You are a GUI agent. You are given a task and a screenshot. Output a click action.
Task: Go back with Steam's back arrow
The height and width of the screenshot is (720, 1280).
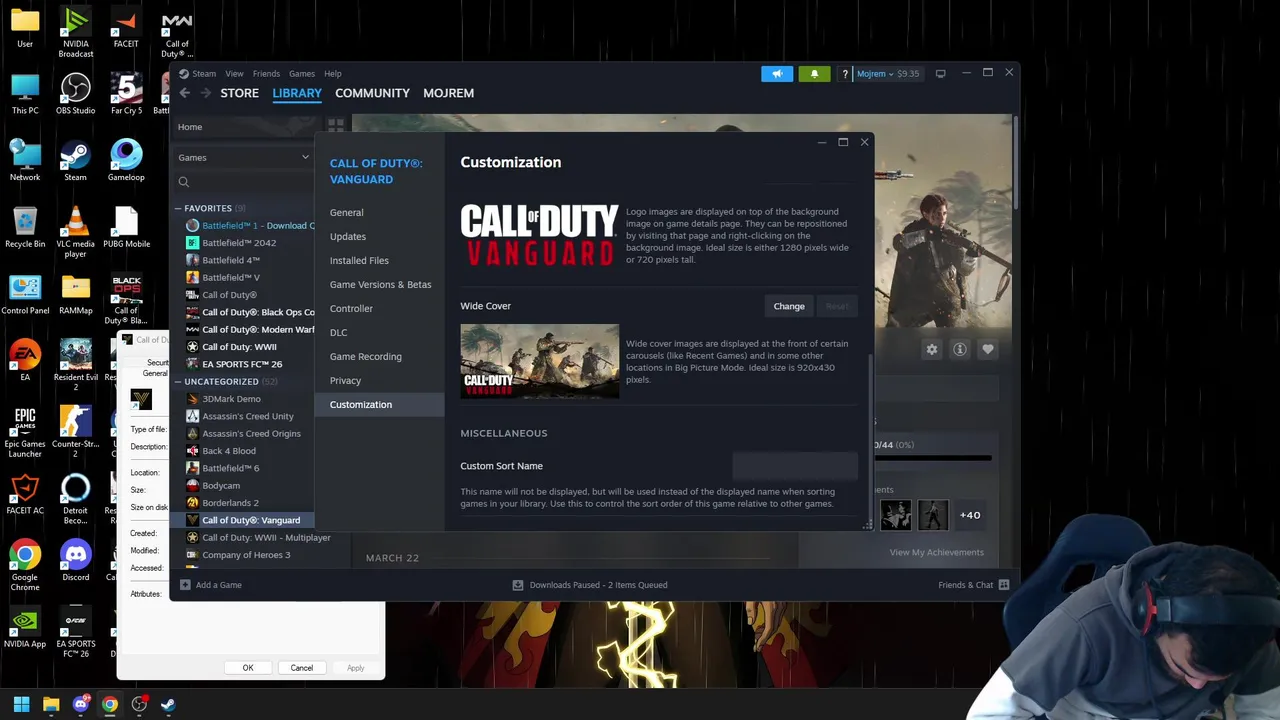click(184, 93)
